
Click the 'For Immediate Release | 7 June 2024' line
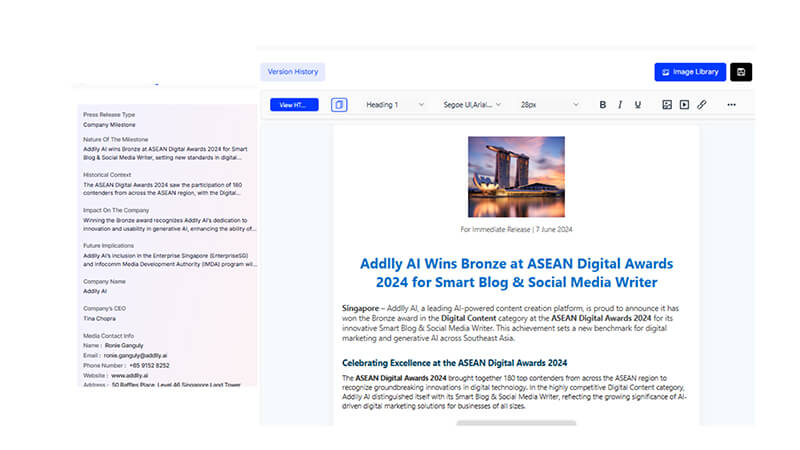[516, 230]
